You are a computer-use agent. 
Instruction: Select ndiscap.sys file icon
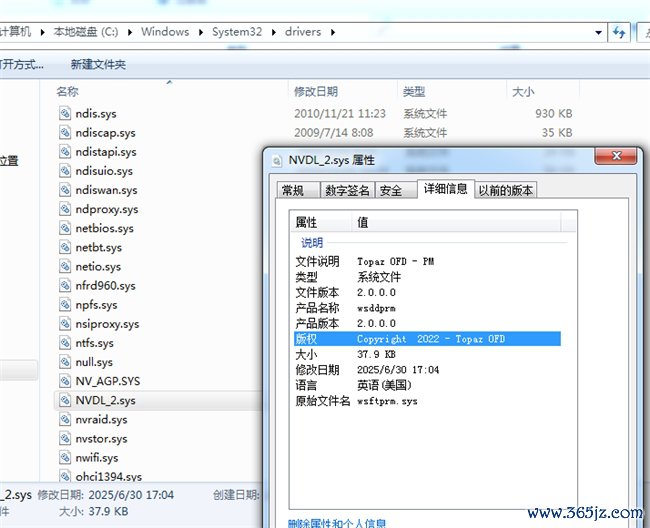pos(65,132)
